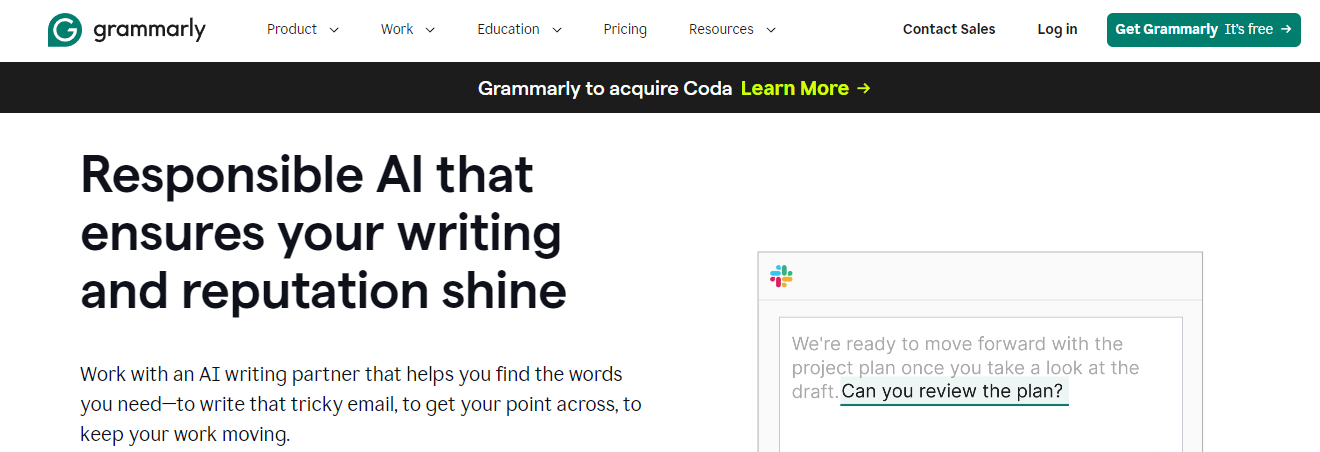Open the Product navigation menu

pos(292,30)
